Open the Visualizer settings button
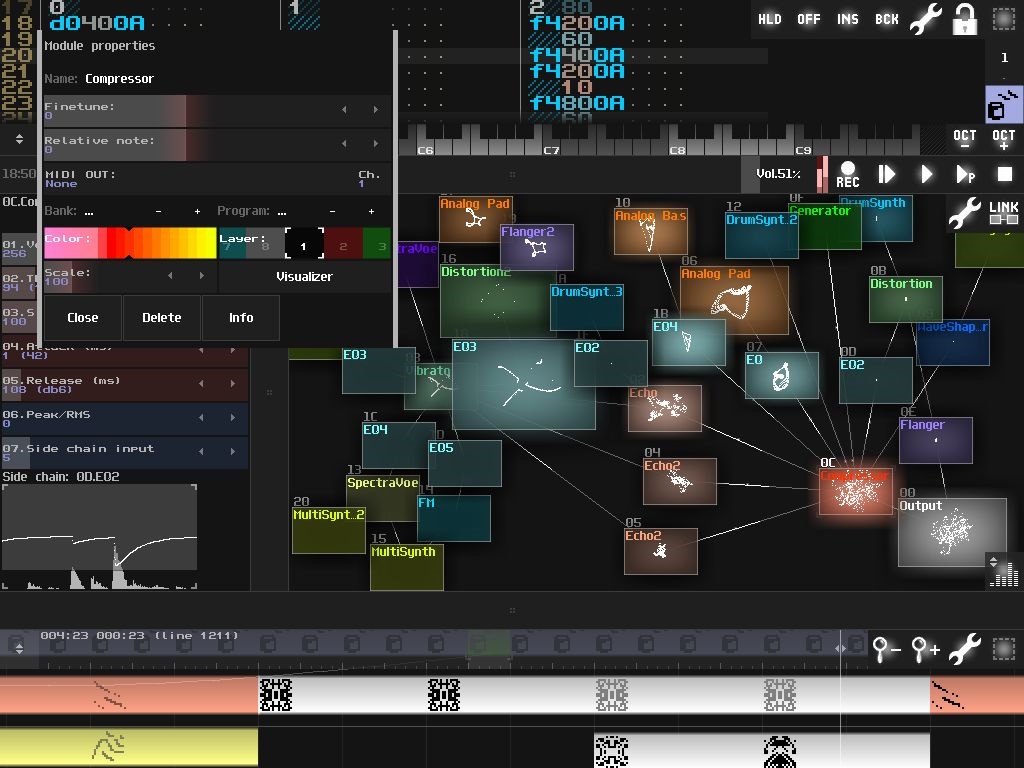This screenshot has height=768, width=1024. 304,277
